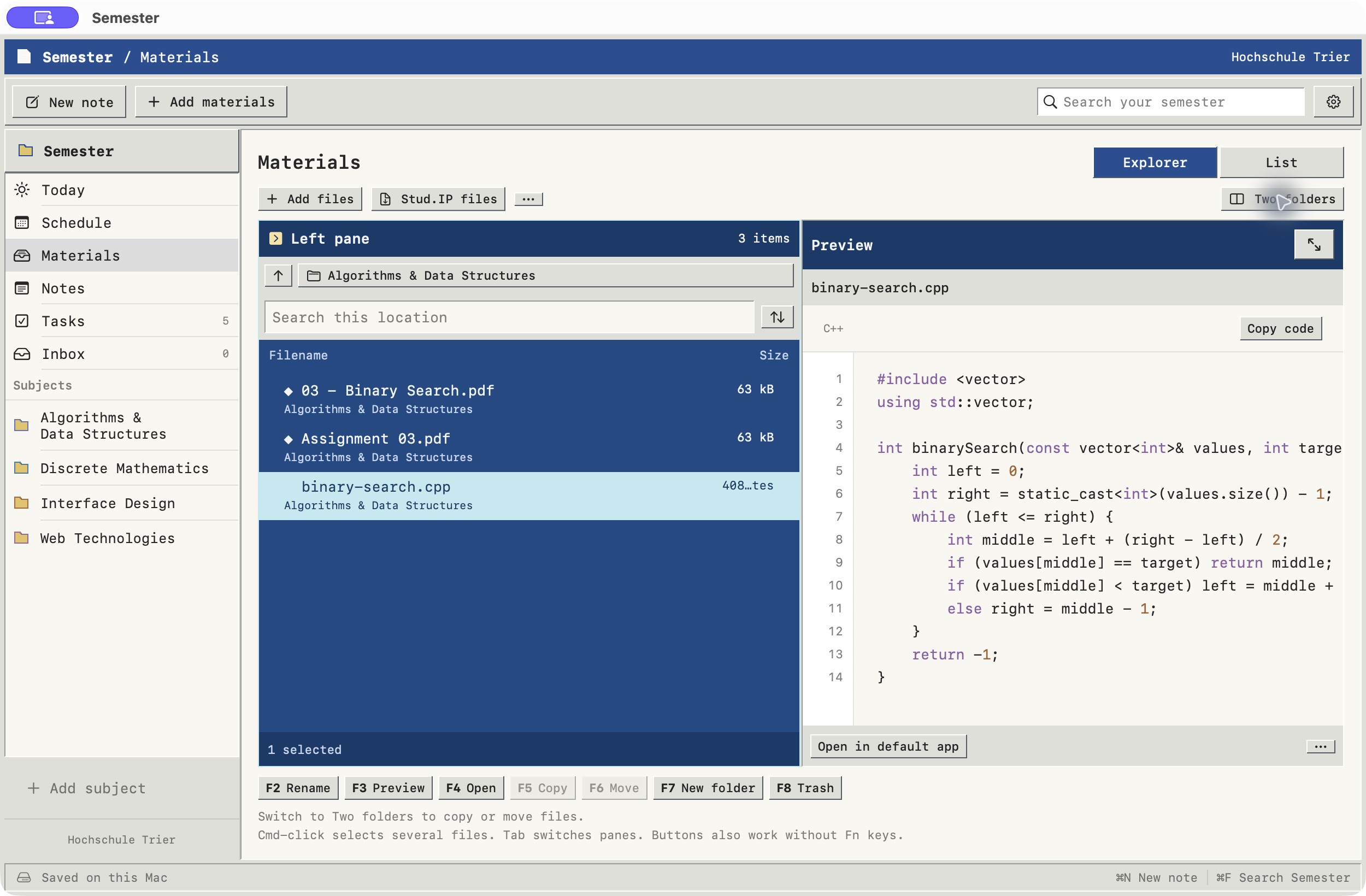The height and width of the screenshot is (896, 1366).
Task: Click New note button
Action: coord(69,102)
